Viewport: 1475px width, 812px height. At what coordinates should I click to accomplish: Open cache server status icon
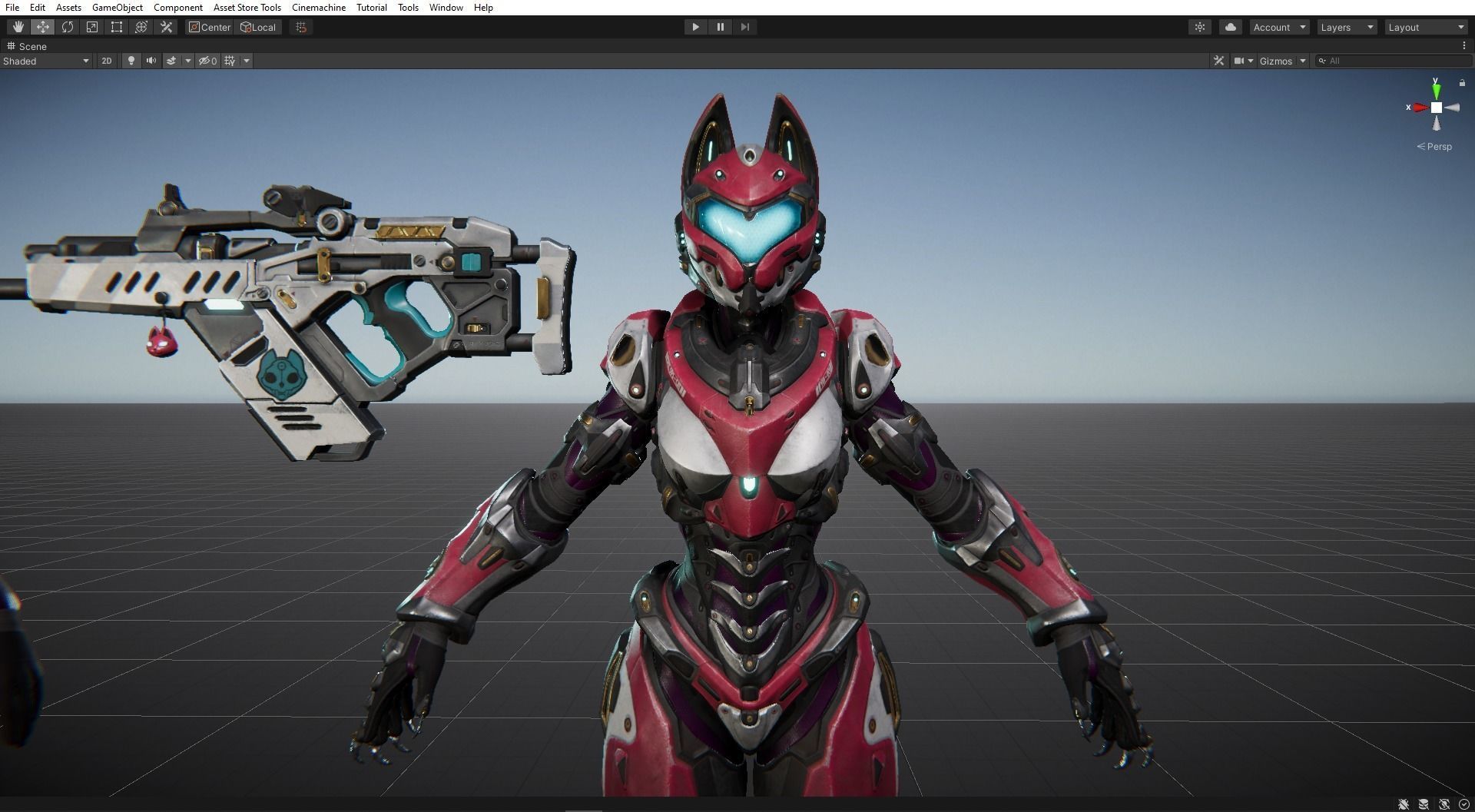[x=1424, y=804]
